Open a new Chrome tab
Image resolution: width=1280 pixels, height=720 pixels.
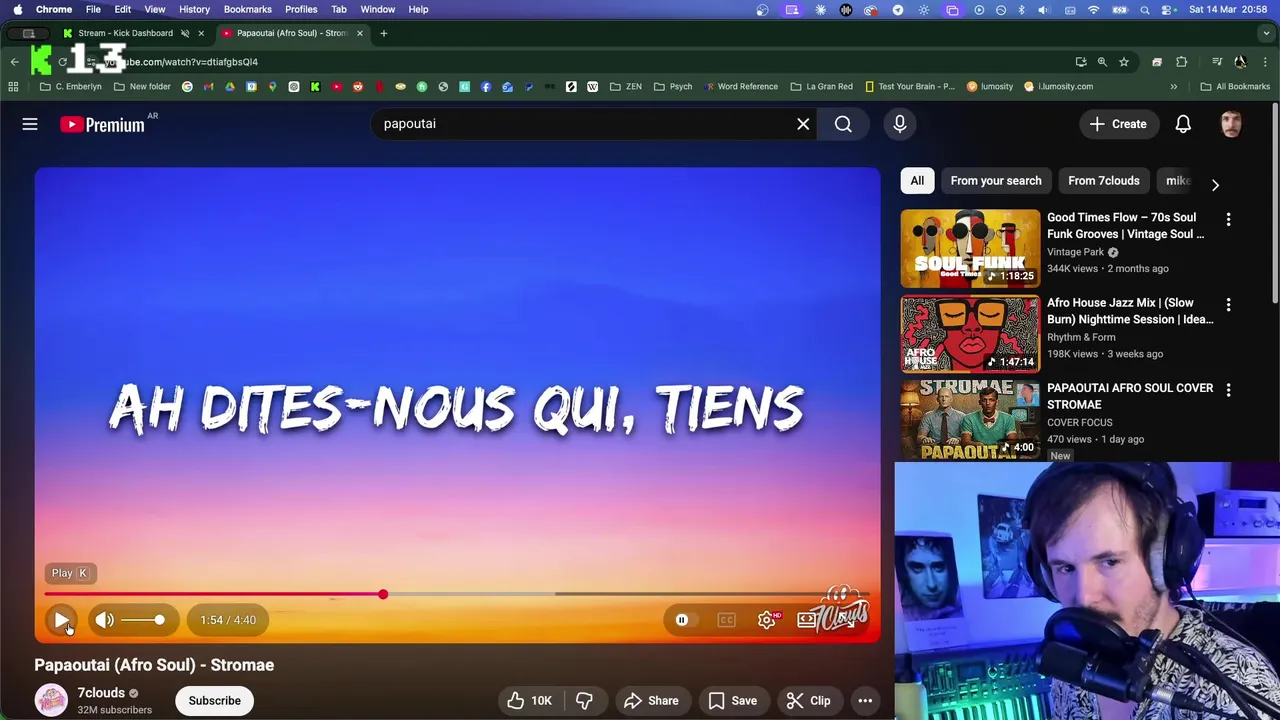[383, 33]
